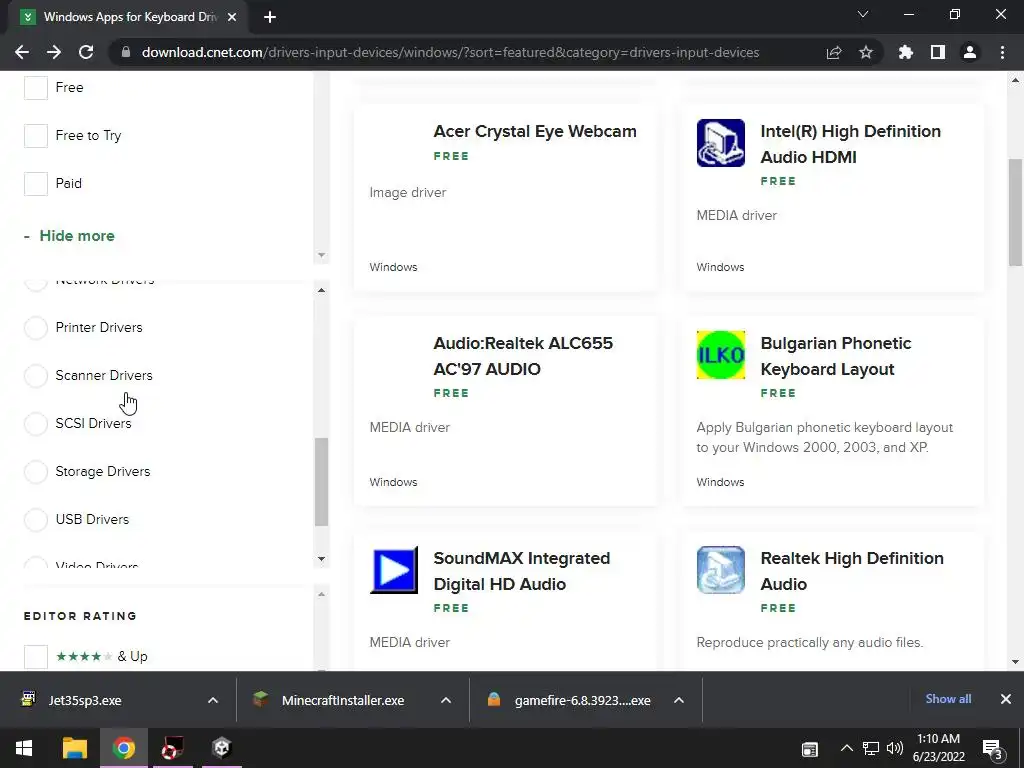Close the downloads bar
Viewport: 1024px width, 768px height.
click(x=1006, y=699)
